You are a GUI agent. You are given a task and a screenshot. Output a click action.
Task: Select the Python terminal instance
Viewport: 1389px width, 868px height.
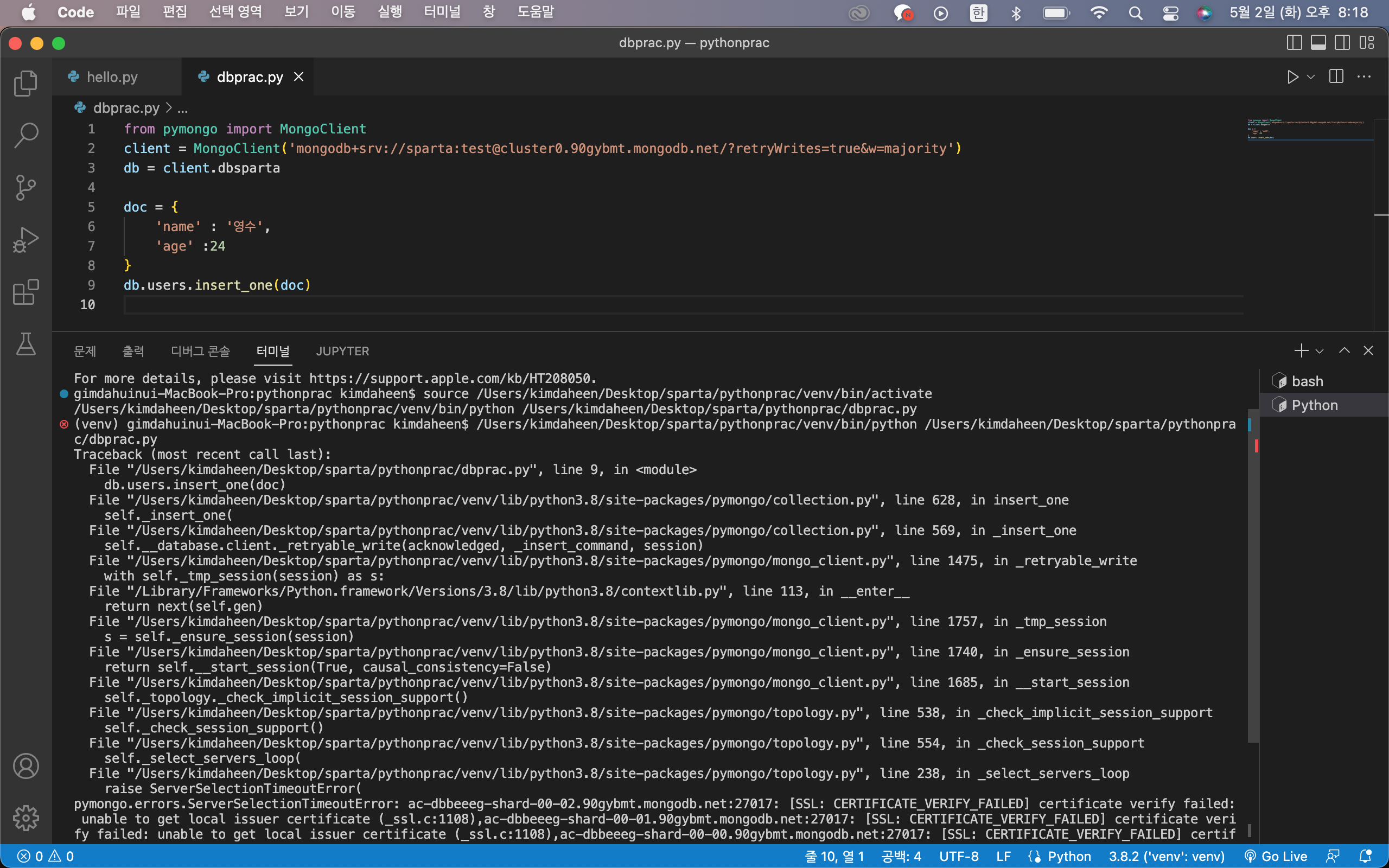[x=1323, y=405]
